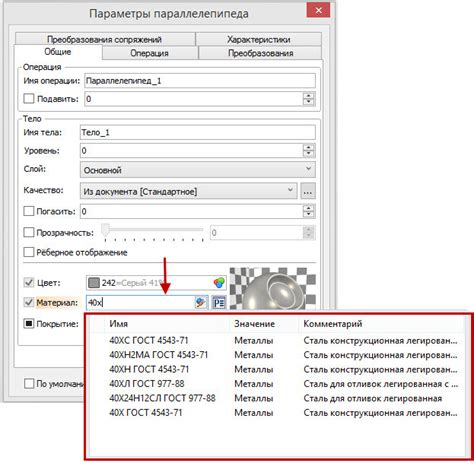Image resolution: width=474 pixels, height=466 pixels.
Task: Enable the Подавить checkbox
Action: tap(29, 99)
